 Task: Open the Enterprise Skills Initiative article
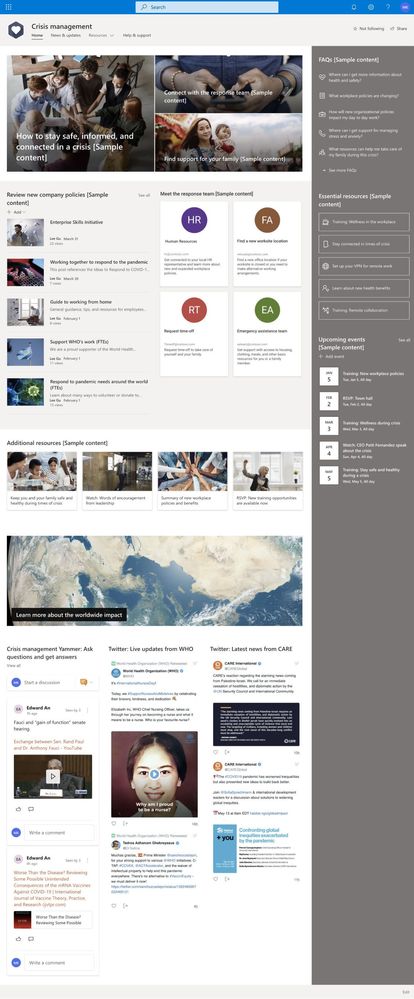76,222
